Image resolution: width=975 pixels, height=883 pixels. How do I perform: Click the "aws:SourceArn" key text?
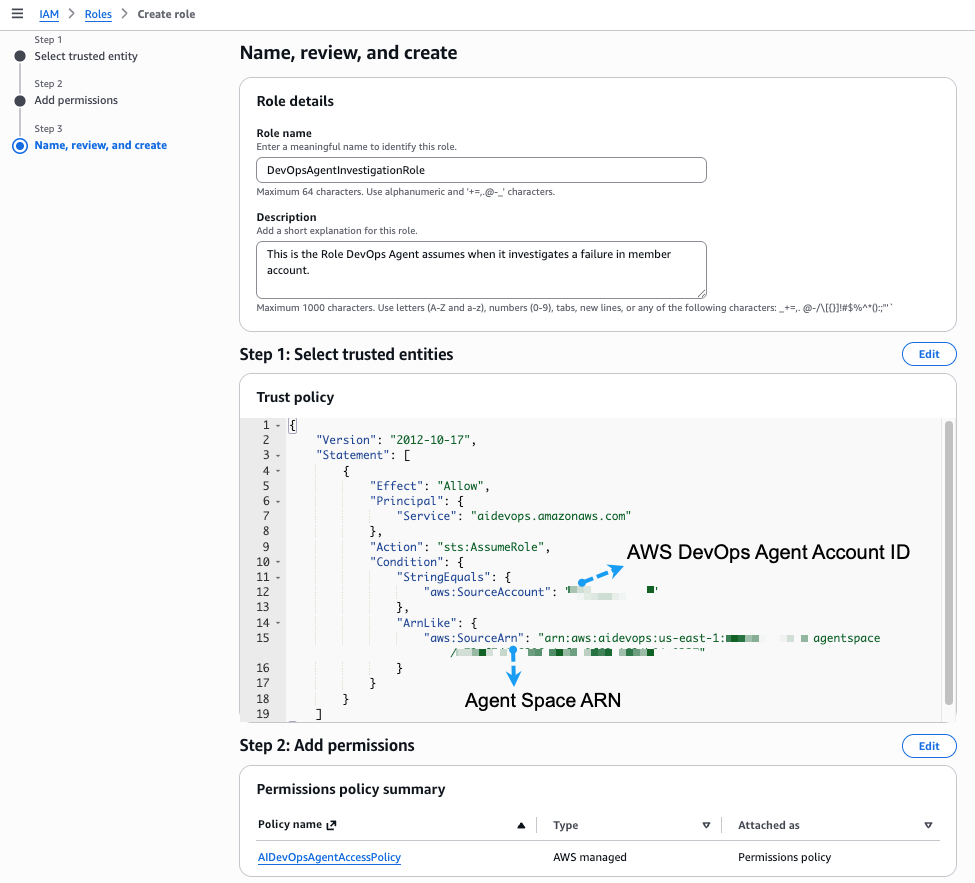[x=474, y=638]
